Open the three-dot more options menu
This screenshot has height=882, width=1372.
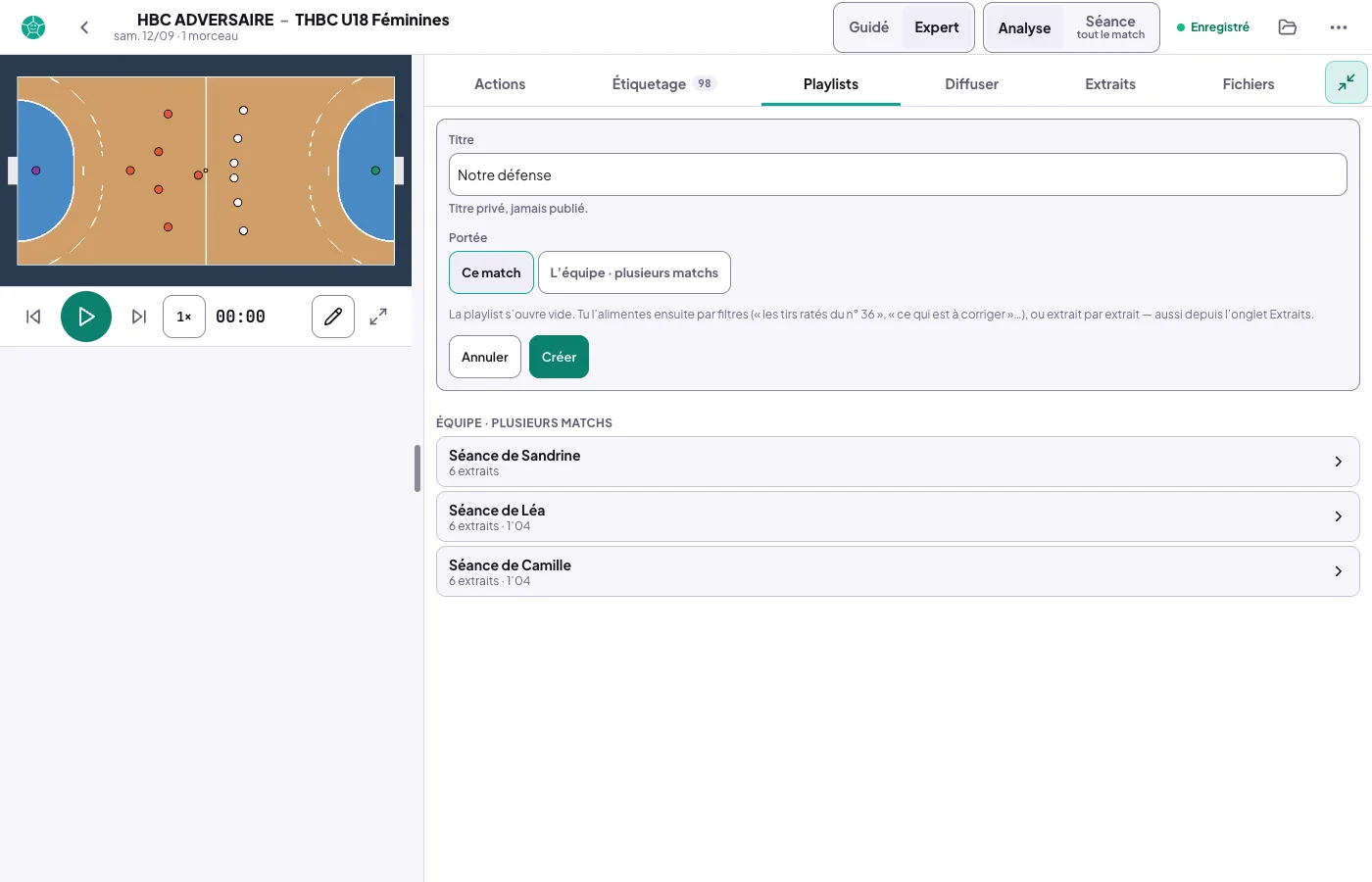pos(1339,27)
